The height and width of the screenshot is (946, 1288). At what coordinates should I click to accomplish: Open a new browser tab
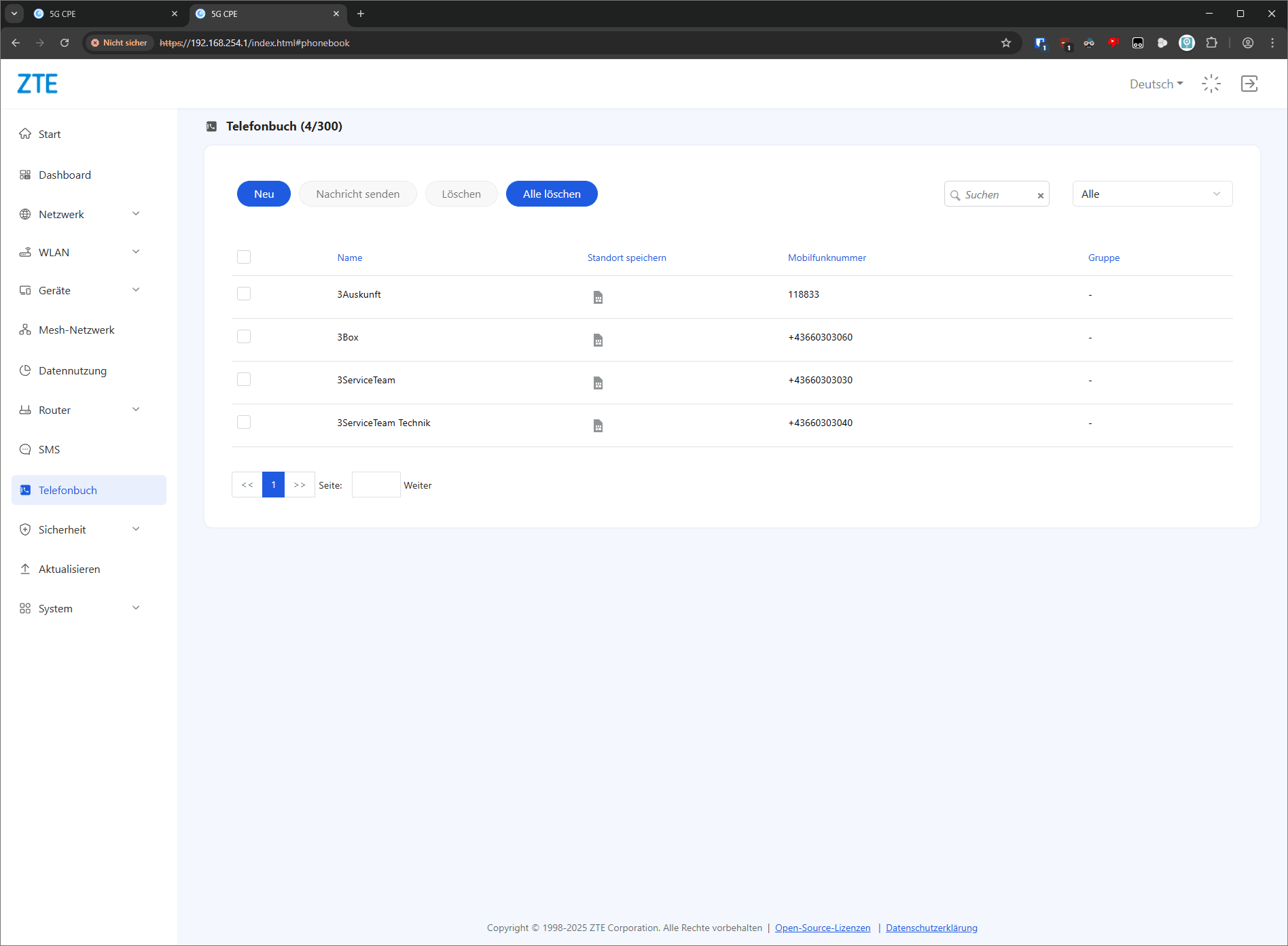361,14
